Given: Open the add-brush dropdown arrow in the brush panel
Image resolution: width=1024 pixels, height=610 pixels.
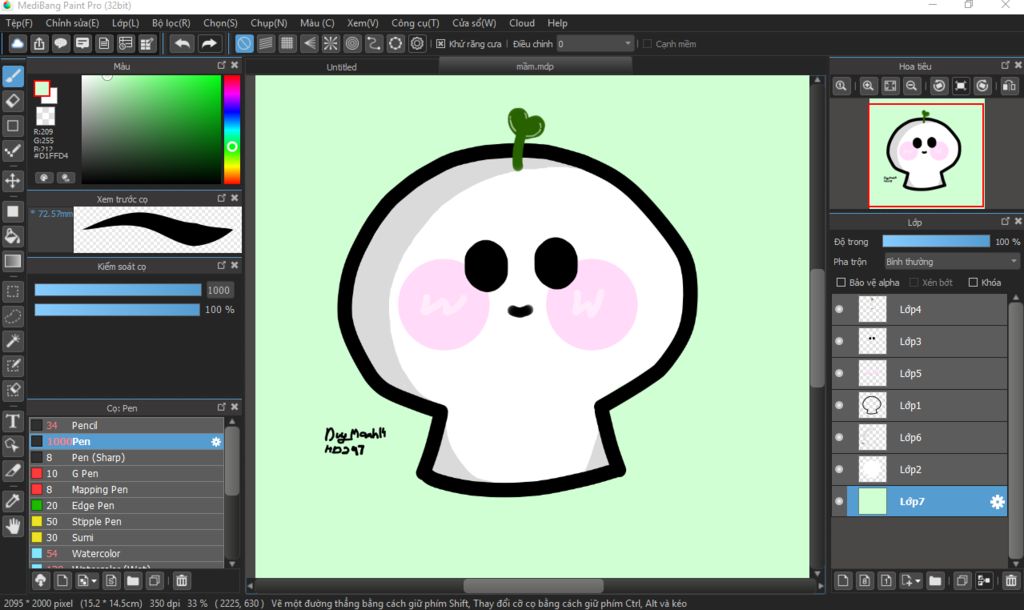Looking at the screenshot, I should pos(94,581).
